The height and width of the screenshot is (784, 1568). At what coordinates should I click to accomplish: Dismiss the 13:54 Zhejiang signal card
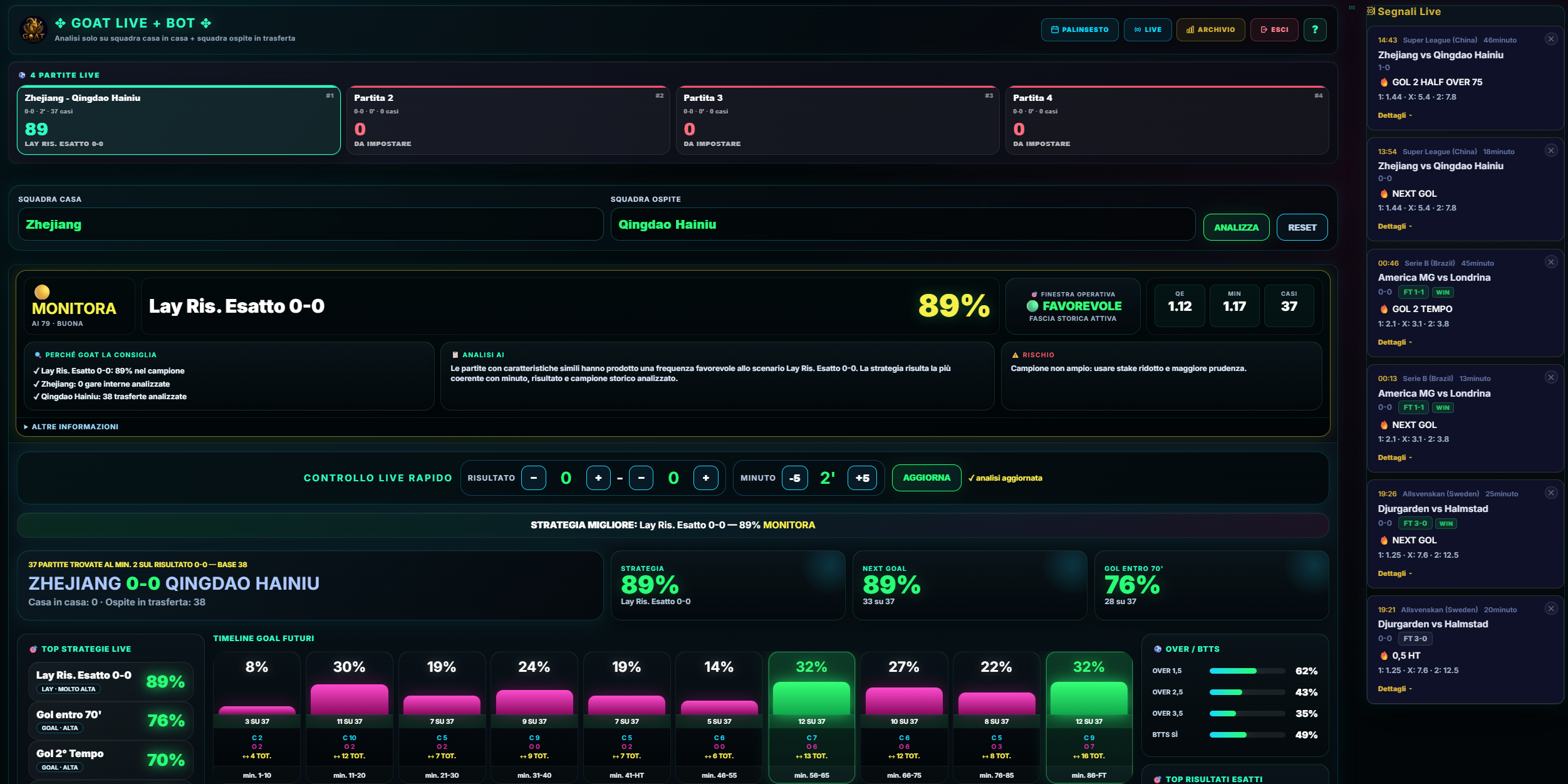[x=1551, y=150]
